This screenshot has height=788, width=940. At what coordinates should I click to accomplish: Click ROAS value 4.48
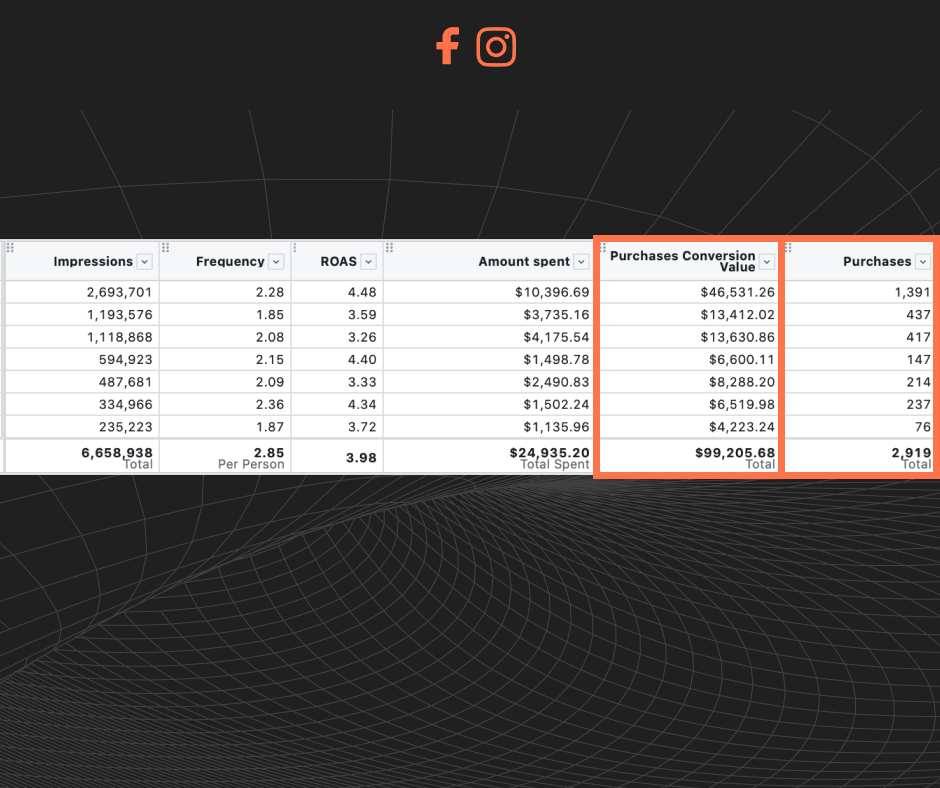coord(362,292)
